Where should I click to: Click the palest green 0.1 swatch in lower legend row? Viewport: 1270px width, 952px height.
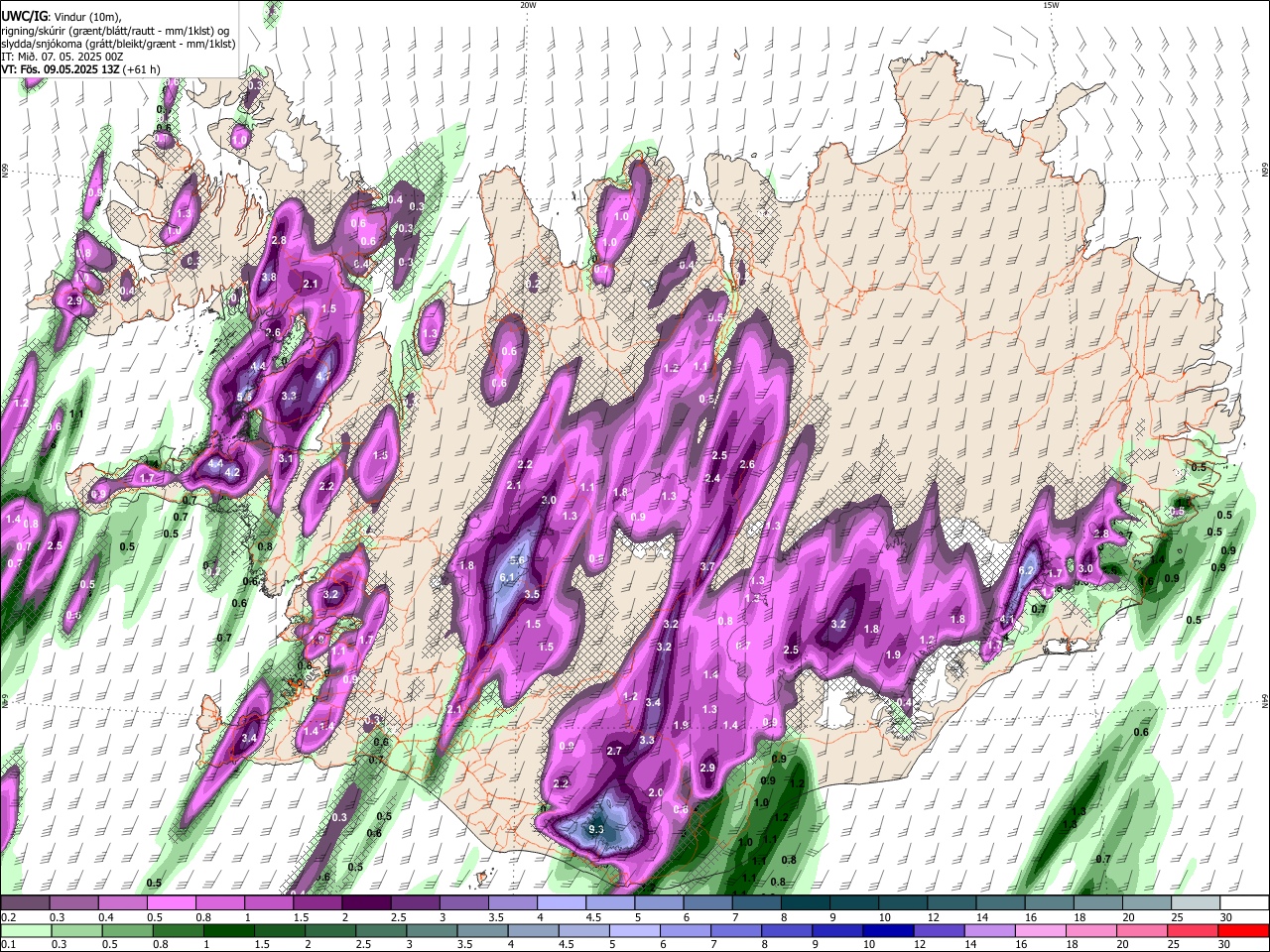pos(25,931)
